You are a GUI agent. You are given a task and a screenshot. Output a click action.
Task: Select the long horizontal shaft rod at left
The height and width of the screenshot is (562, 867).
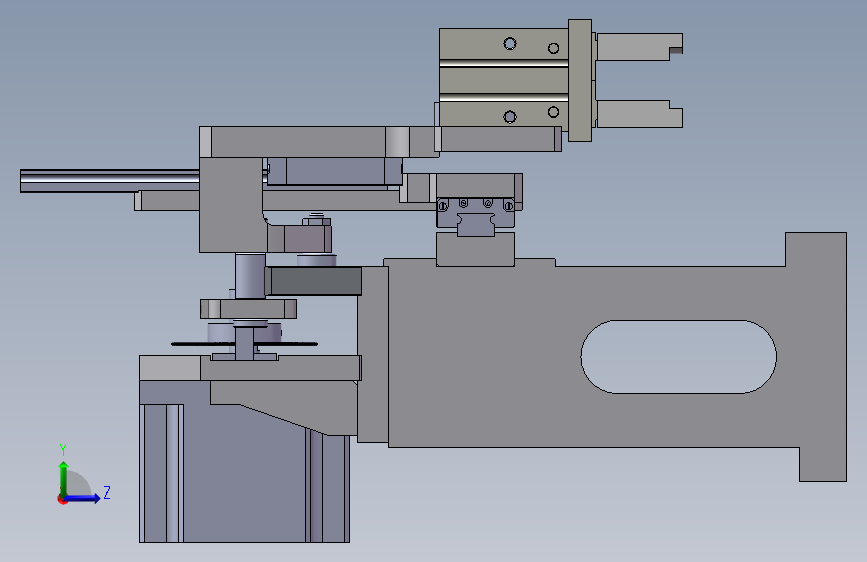point(109,181)
